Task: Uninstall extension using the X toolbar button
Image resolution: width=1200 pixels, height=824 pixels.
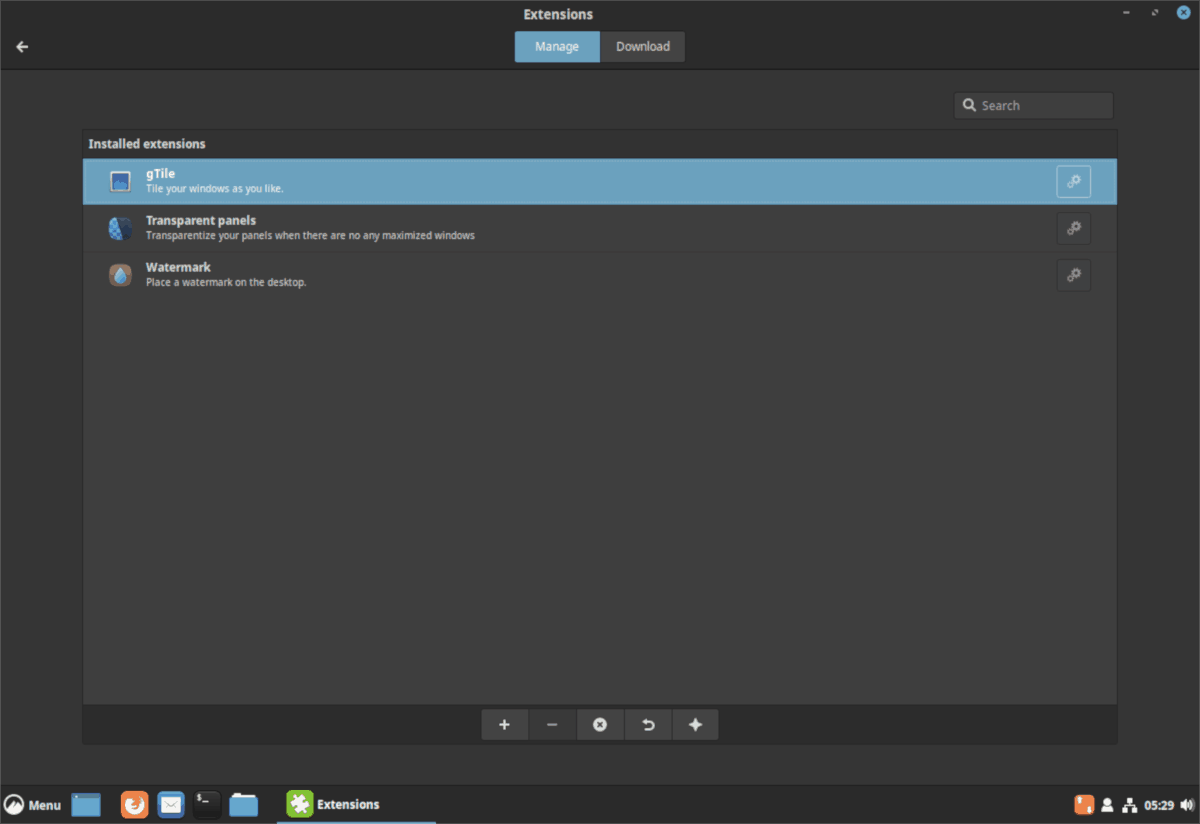Action: point(600,724)
